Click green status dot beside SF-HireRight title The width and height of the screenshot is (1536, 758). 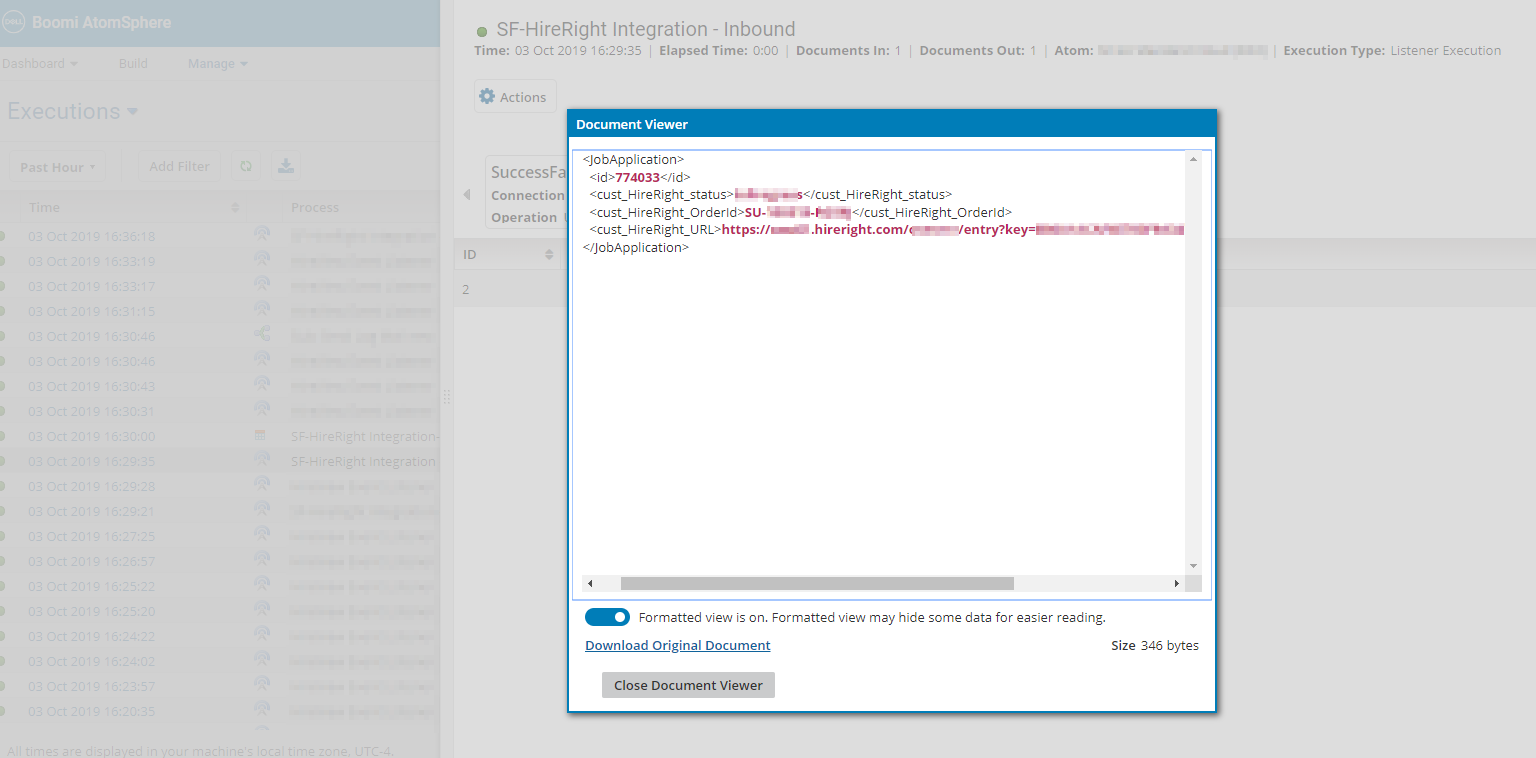(x=482, y=32)
